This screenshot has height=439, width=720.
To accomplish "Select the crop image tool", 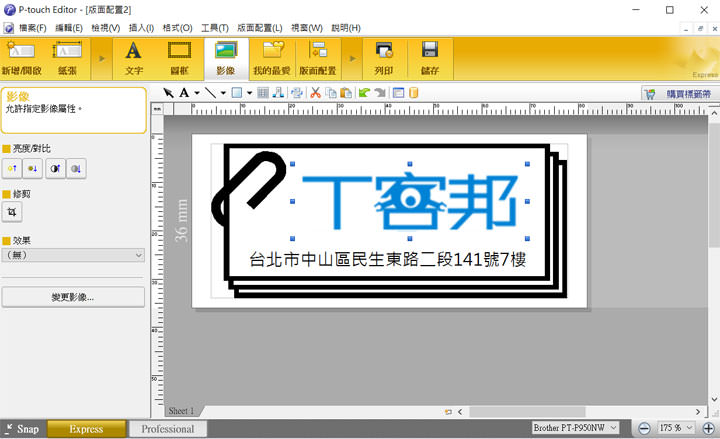I will (12, 212).
